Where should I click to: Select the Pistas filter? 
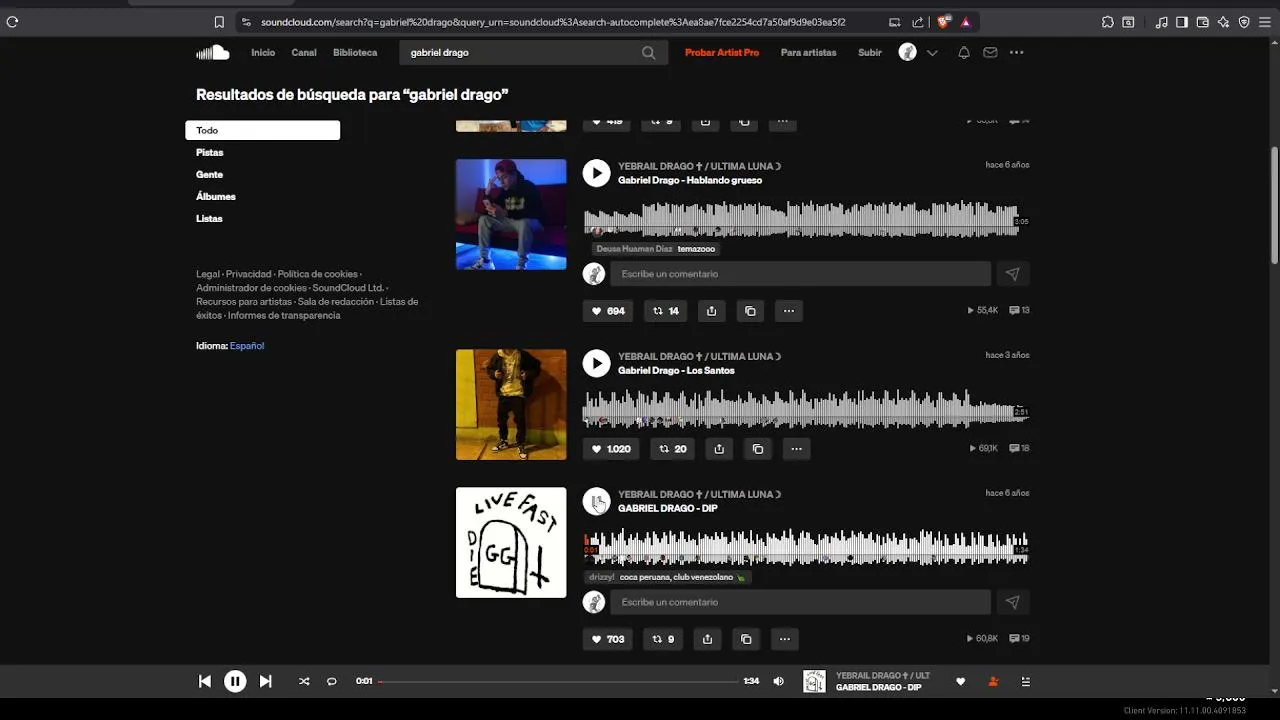(x=210, y=152)
